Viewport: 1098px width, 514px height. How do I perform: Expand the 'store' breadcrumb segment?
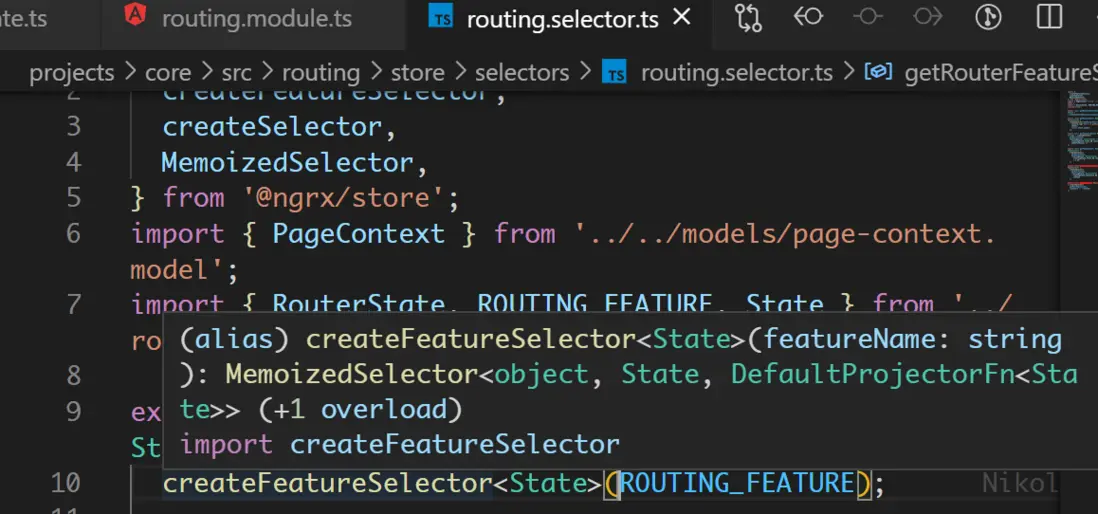pos(417,72)
